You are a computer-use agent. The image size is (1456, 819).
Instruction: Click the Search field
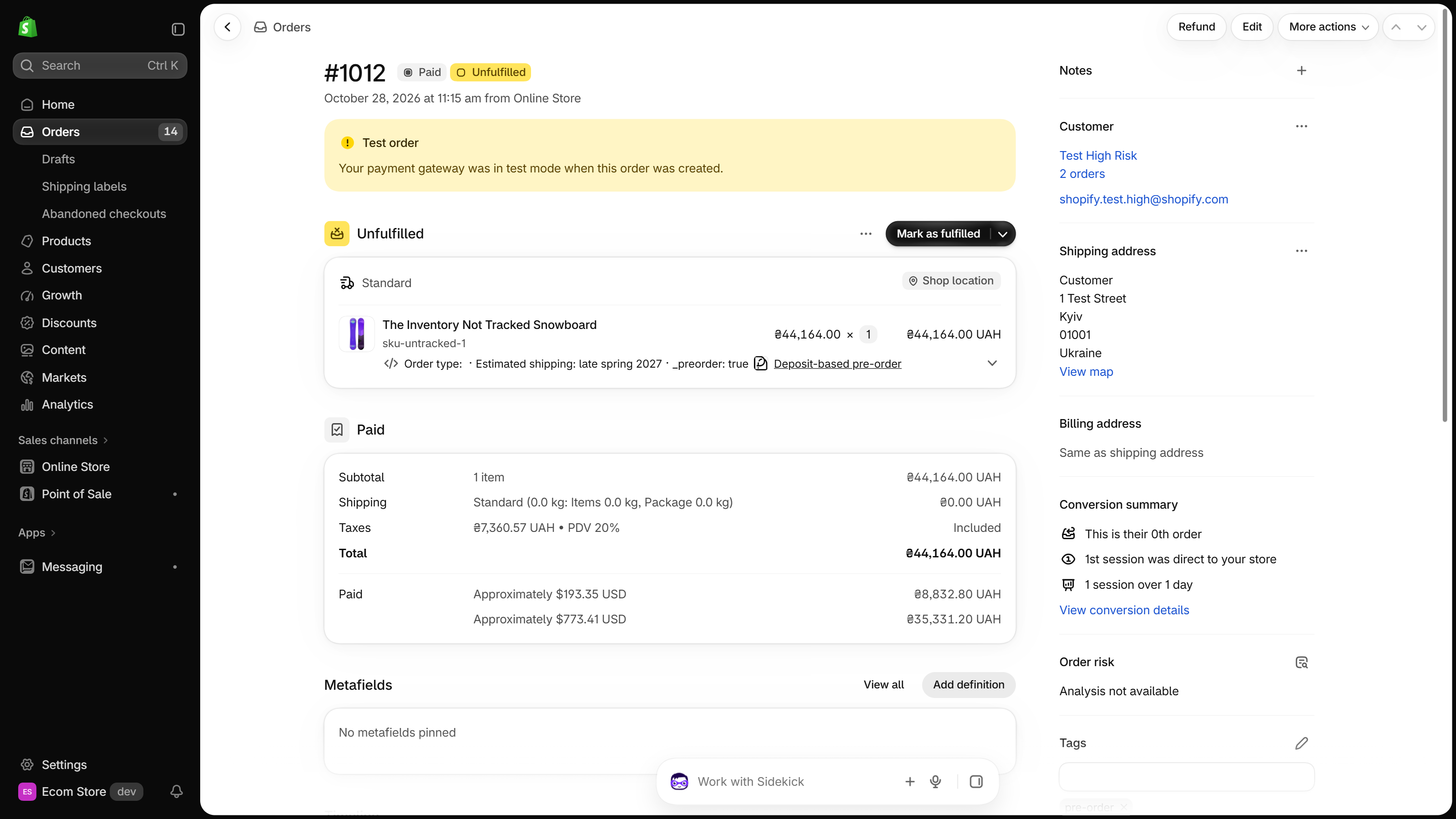click(100, 66)
